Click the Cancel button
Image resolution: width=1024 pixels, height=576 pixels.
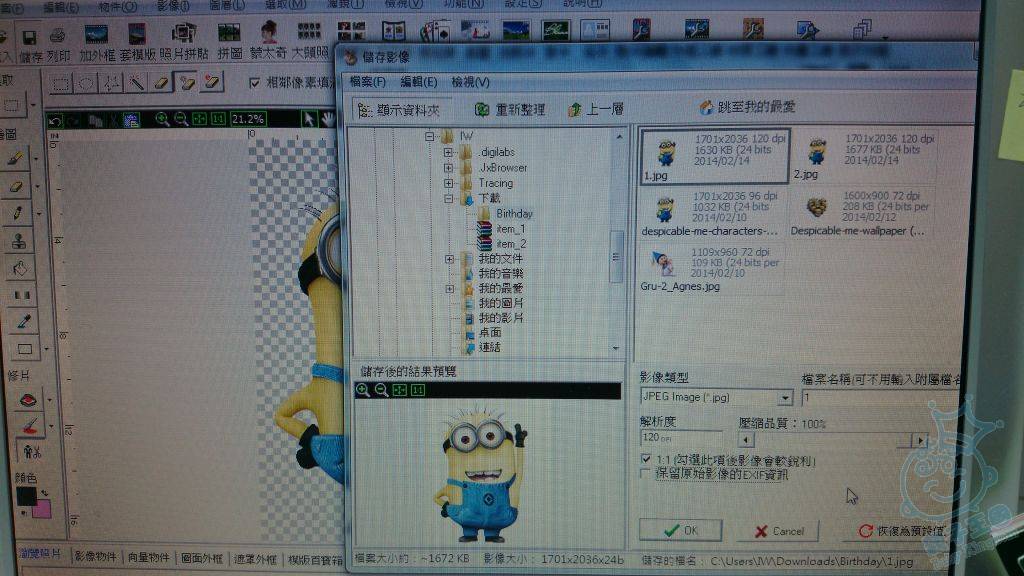[x=779, y=530]
